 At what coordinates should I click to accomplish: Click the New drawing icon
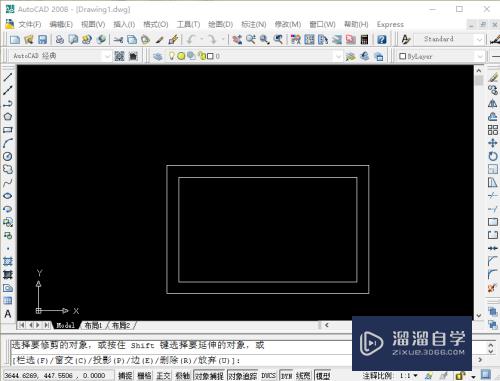[x=15, y=40]
